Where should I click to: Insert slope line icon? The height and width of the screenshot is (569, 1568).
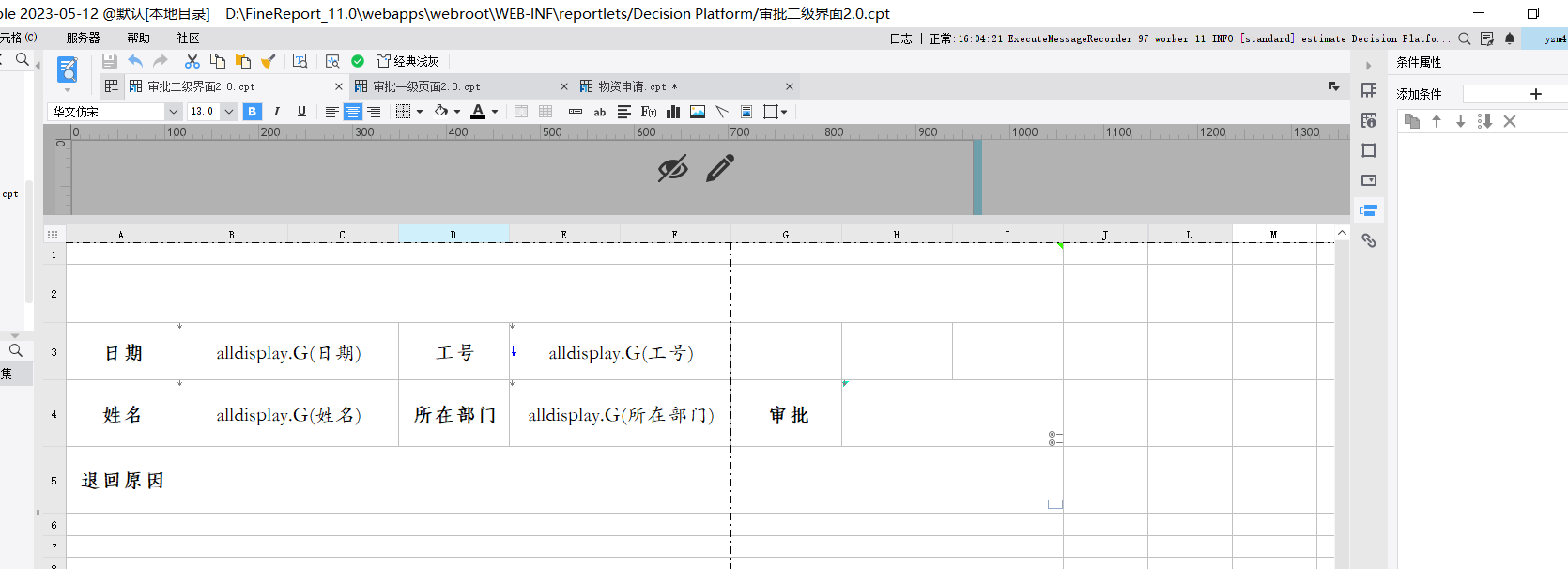coord(722,112)
